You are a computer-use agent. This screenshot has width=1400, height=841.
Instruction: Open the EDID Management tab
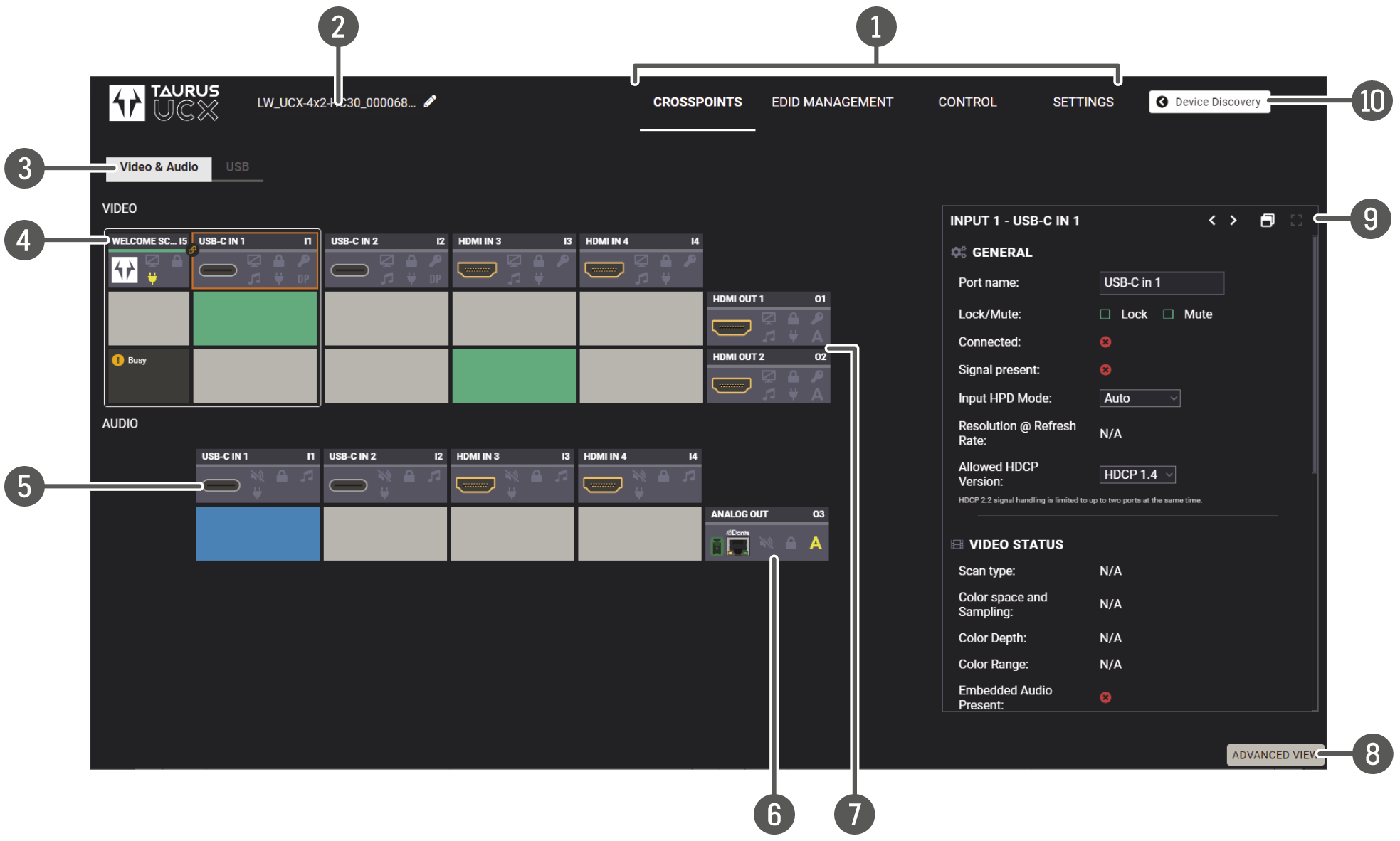click(x=832, y=102)
